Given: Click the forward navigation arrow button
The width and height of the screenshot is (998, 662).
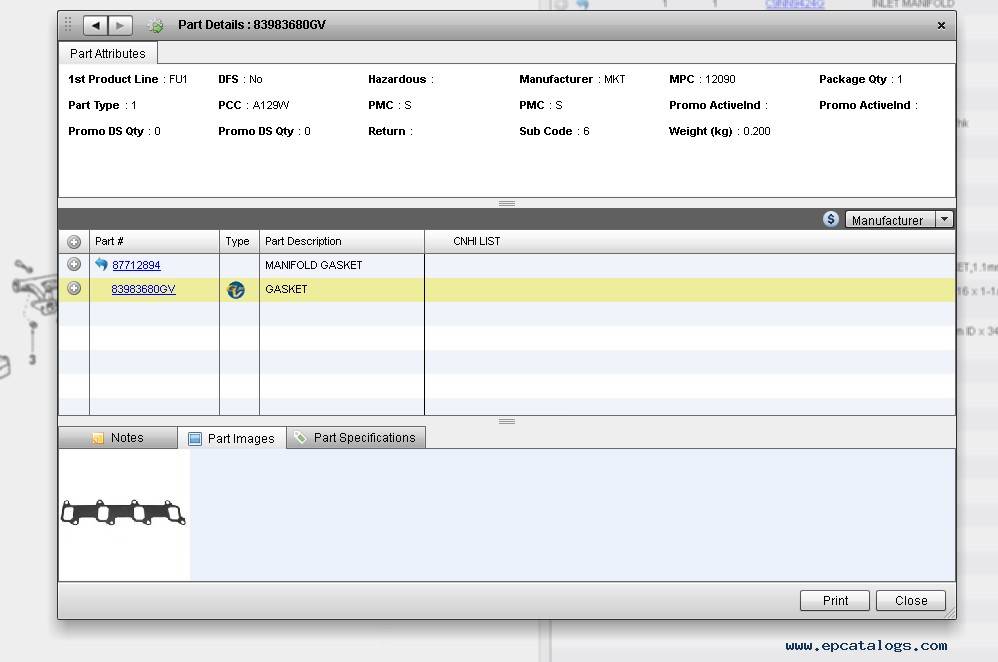Looking at the screenshot, I should click(x=120, y=25).
